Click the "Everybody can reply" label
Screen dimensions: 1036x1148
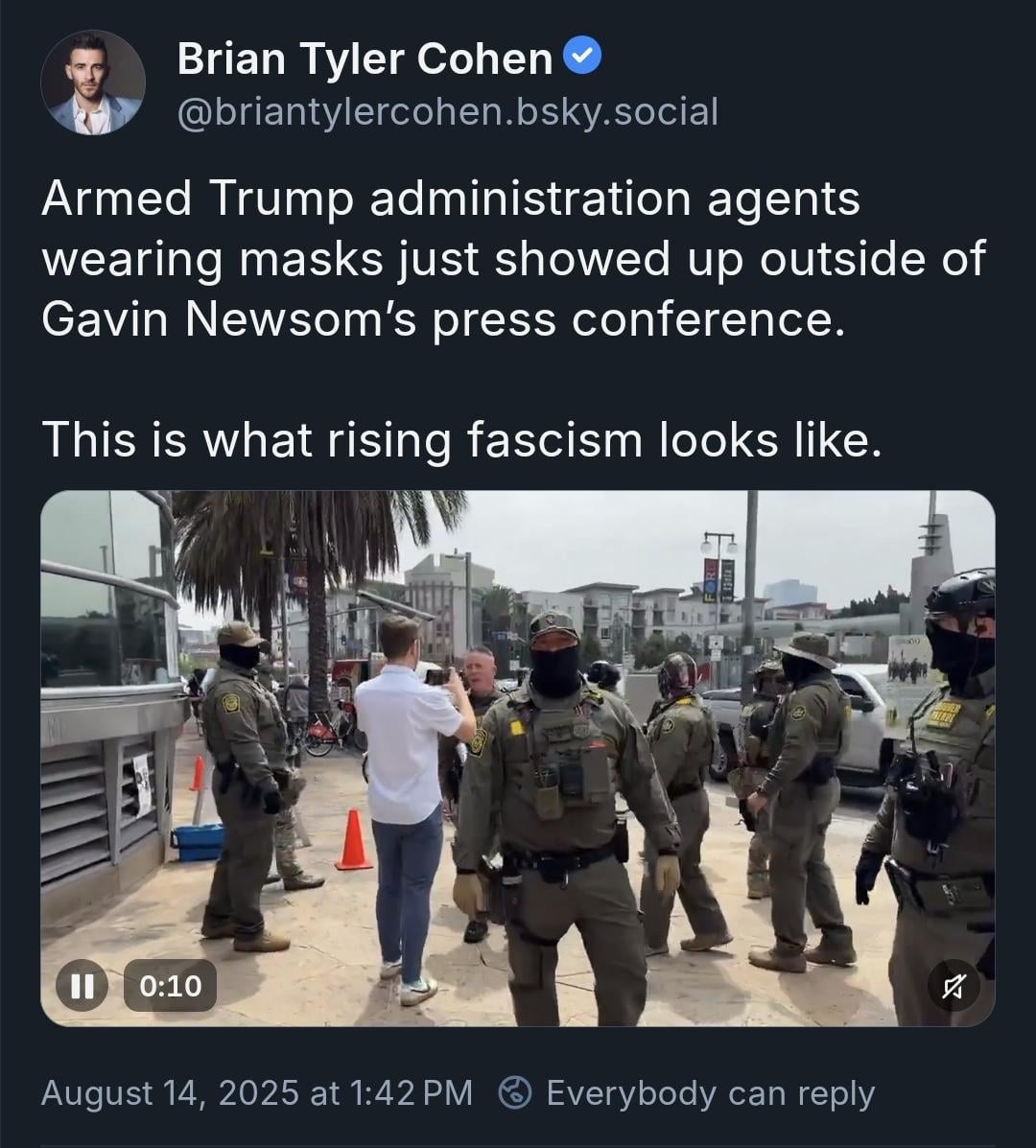[x=710, y=1092]
